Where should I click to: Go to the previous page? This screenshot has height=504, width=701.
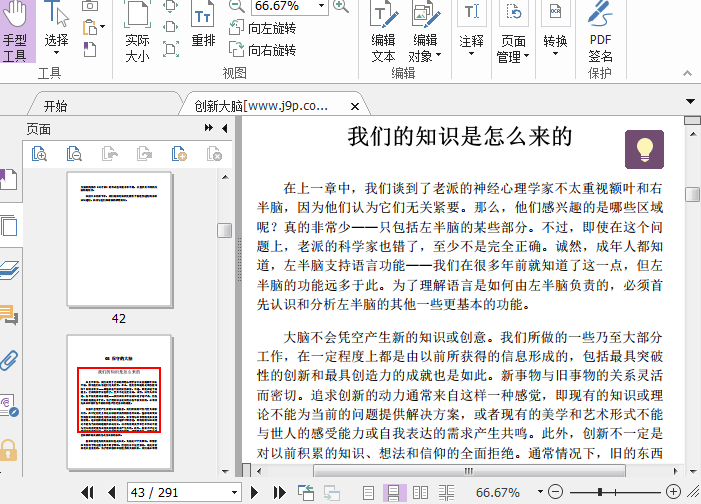coord(112,492)
